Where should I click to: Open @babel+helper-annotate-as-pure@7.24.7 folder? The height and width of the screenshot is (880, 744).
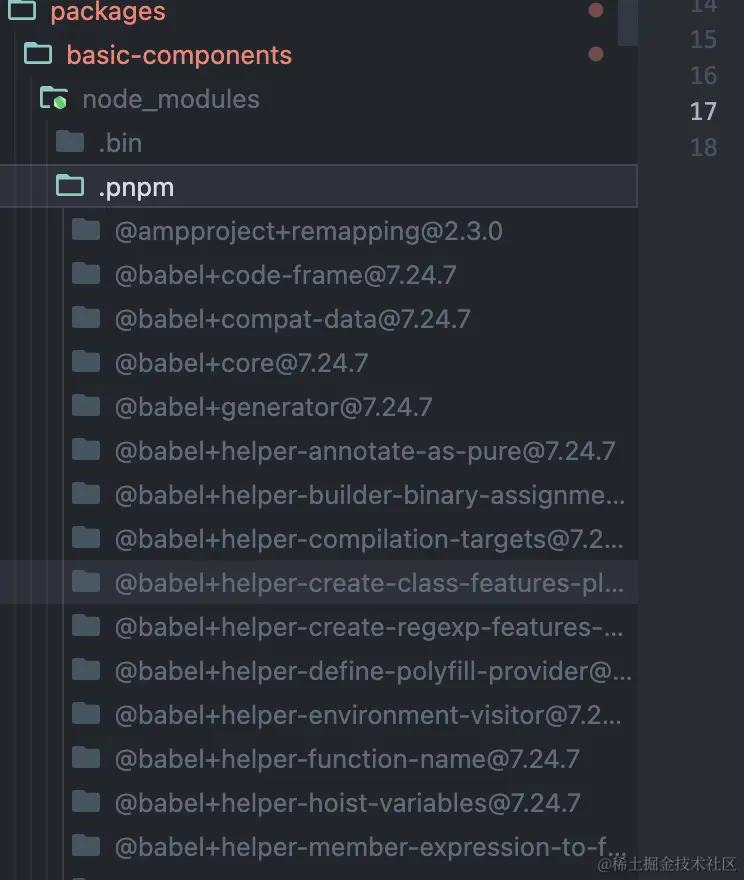(364, 451)
